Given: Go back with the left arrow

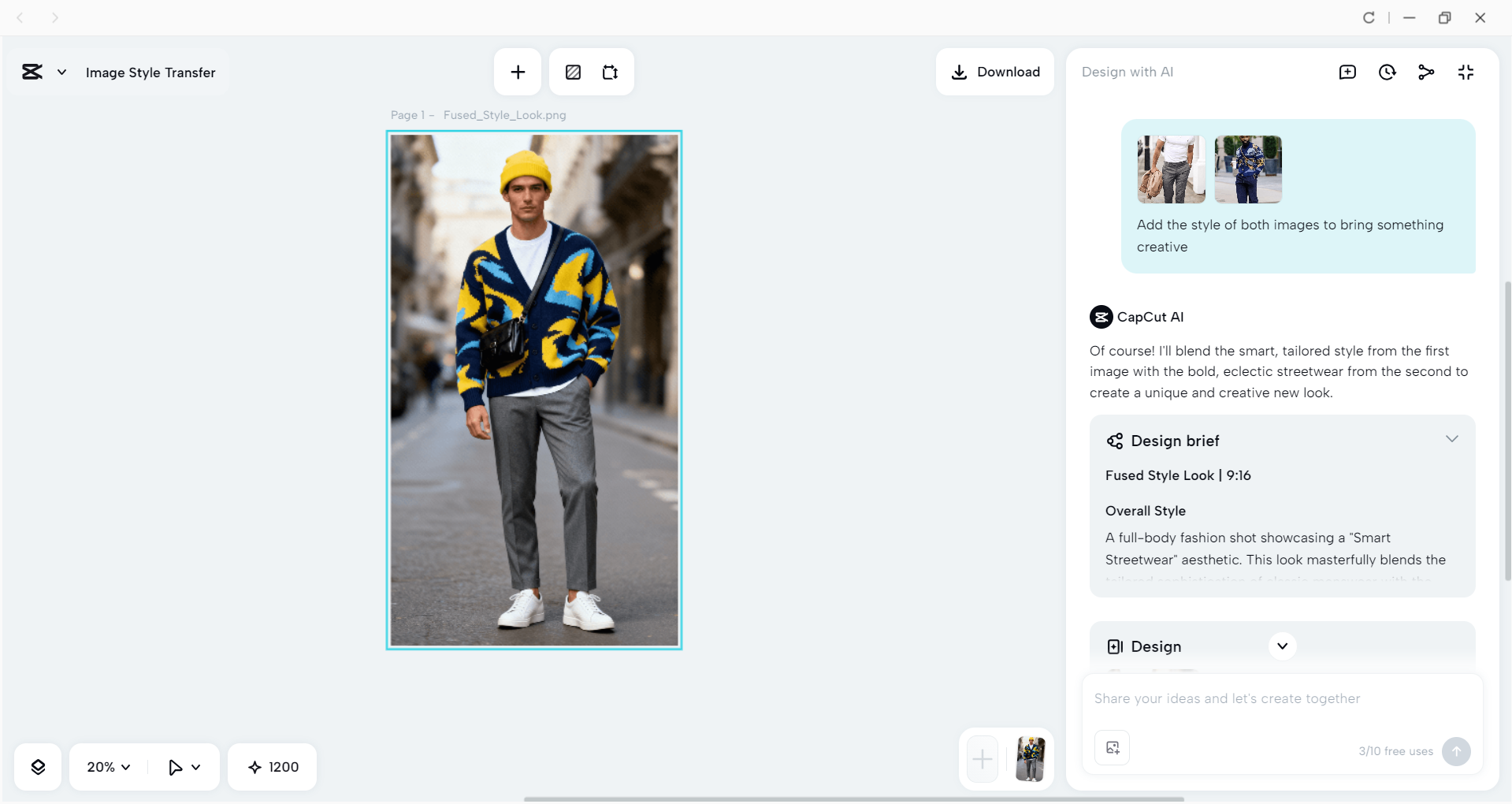Looking at the screenshot, I should 20,17.
